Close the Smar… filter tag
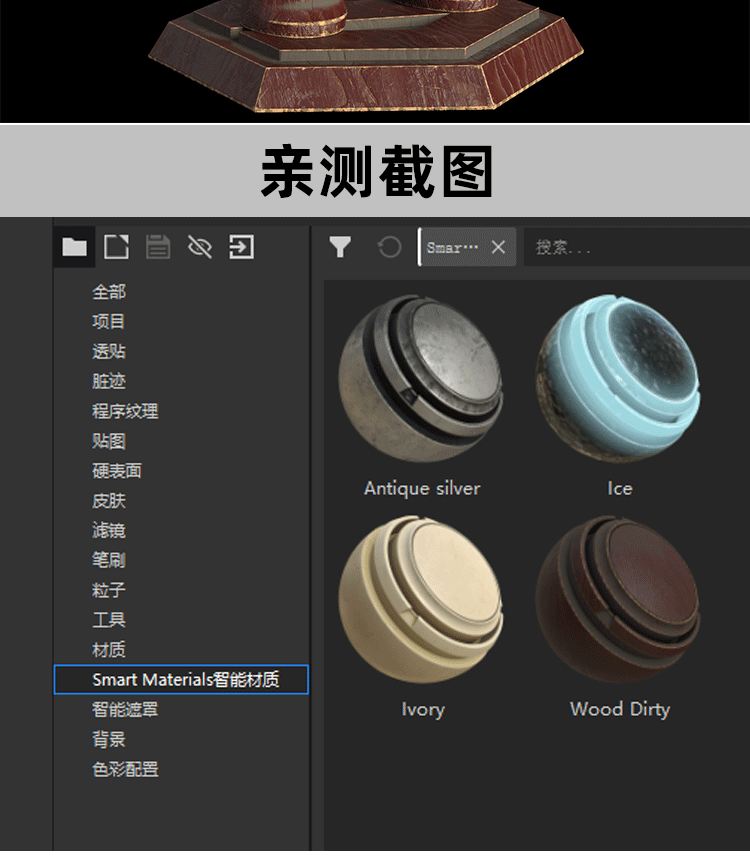The height and width of the screenshot is (864, 750). click(498, 248)
